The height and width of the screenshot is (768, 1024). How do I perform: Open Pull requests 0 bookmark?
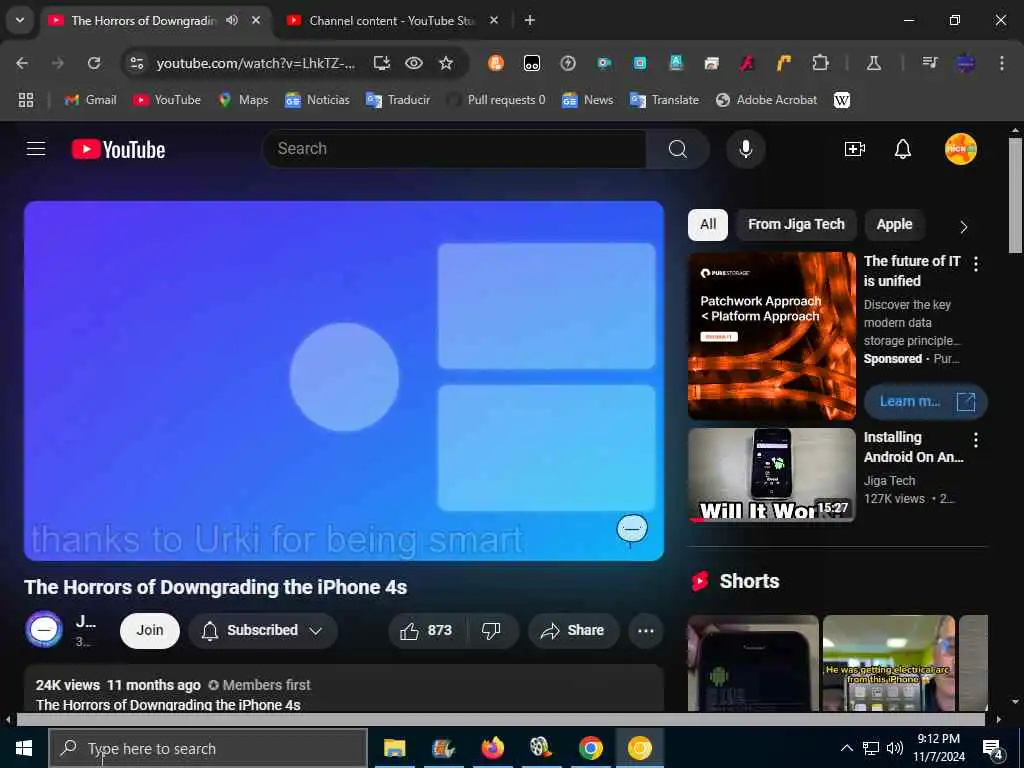point(496,100)
